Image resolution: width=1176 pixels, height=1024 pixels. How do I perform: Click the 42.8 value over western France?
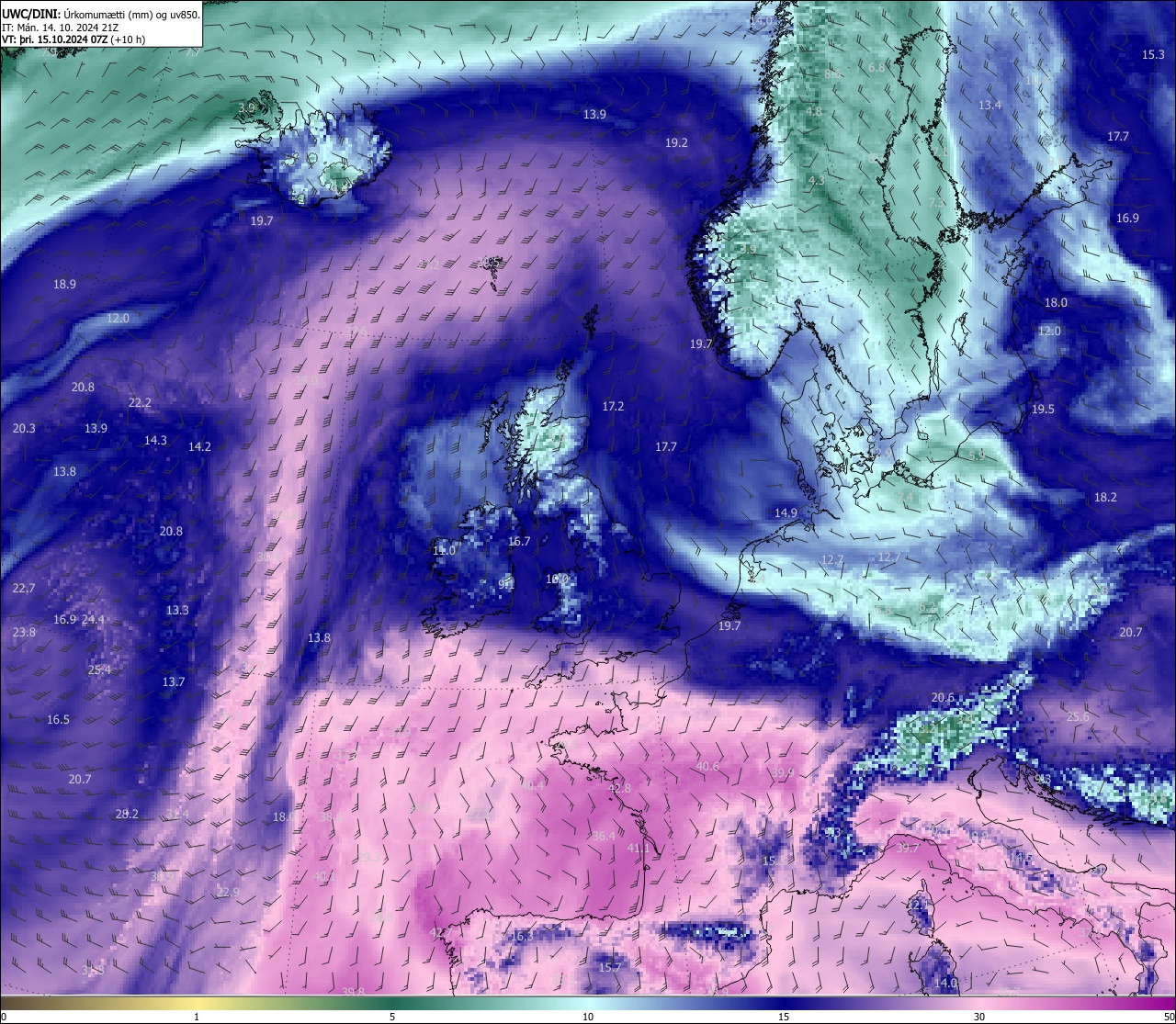pos(620,789)
